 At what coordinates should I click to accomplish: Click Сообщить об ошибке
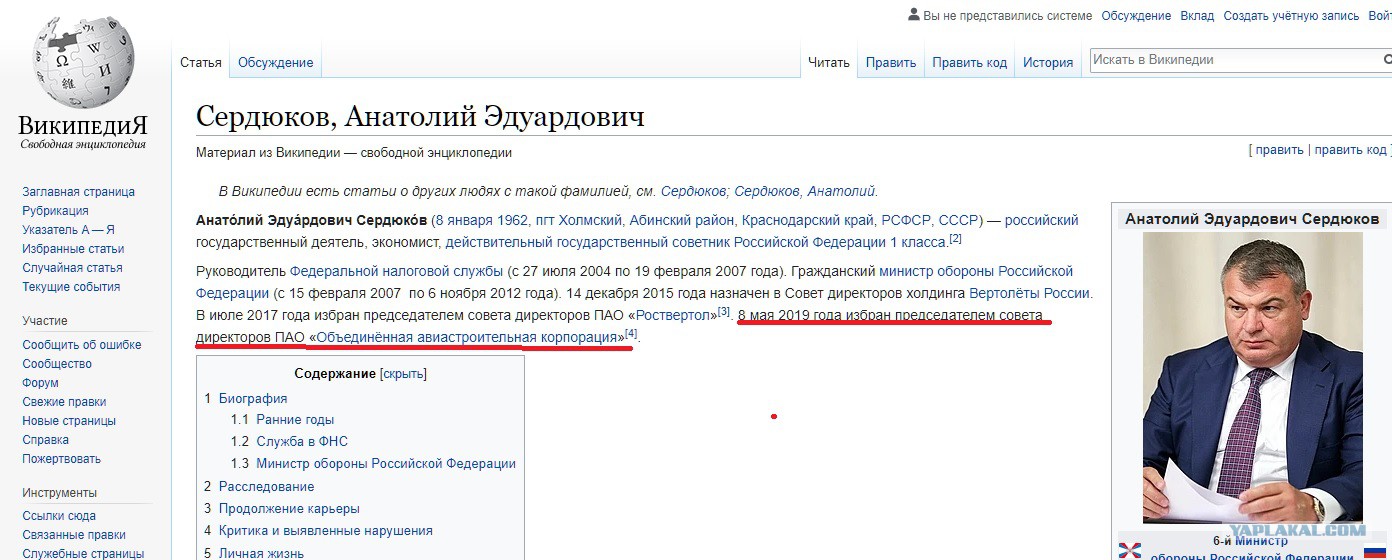tap(82, 345)
